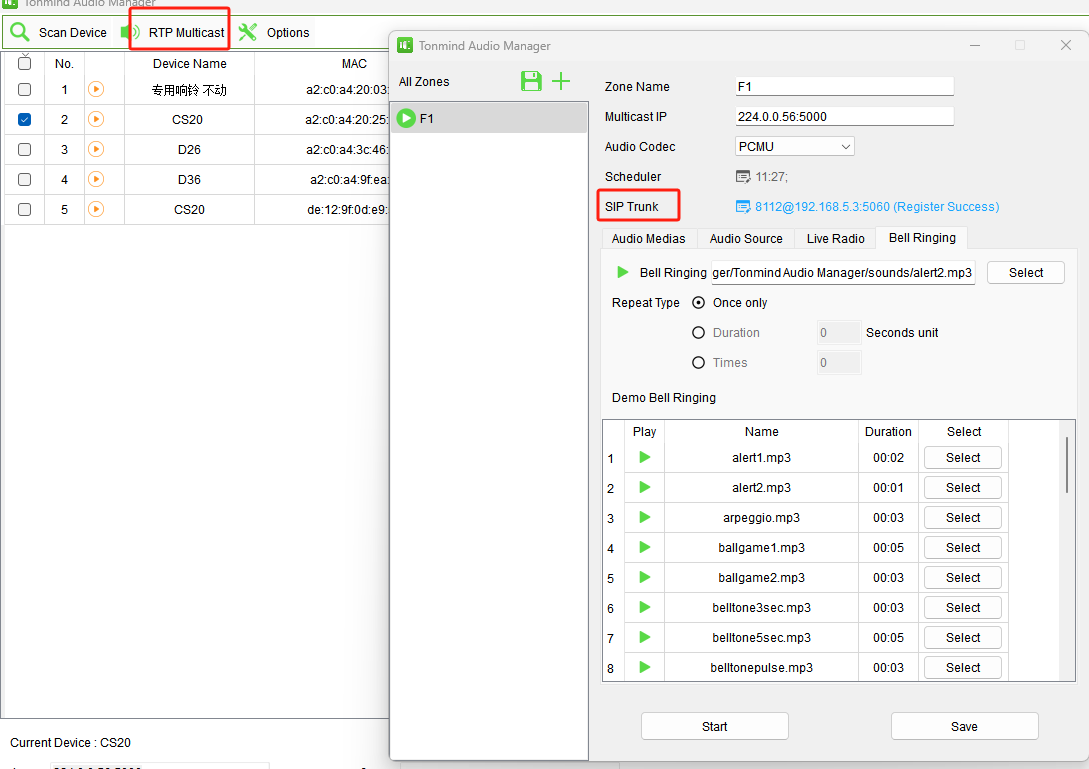Viewport: 1089px width, 769px height.
Task: Select the Times repeat type
Action: (x=699, y=362)
